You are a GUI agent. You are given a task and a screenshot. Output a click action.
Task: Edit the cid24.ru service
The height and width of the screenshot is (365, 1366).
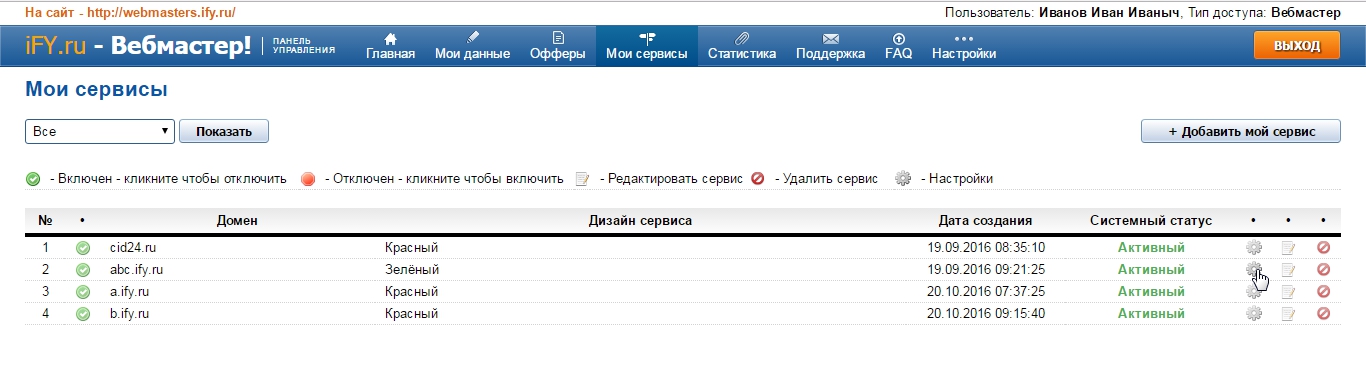[x=1289, y=247]
